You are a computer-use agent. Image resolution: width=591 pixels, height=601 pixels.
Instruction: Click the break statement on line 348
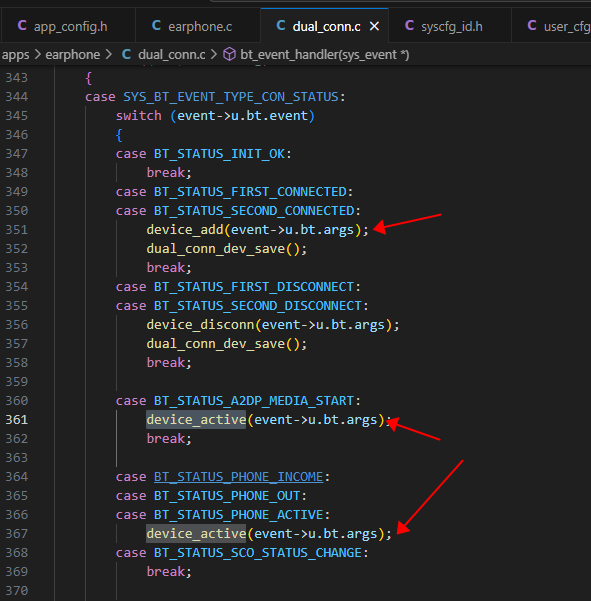click(x=169, y=172)
